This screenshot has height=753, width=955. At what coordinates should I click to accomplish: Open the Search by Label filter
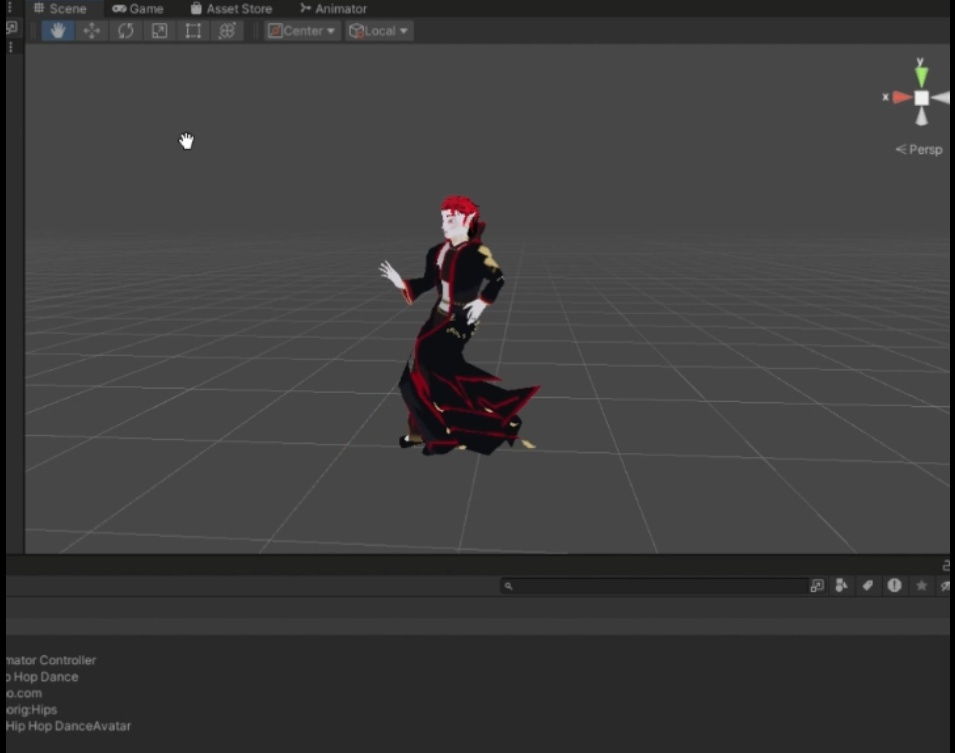point(867,585)
